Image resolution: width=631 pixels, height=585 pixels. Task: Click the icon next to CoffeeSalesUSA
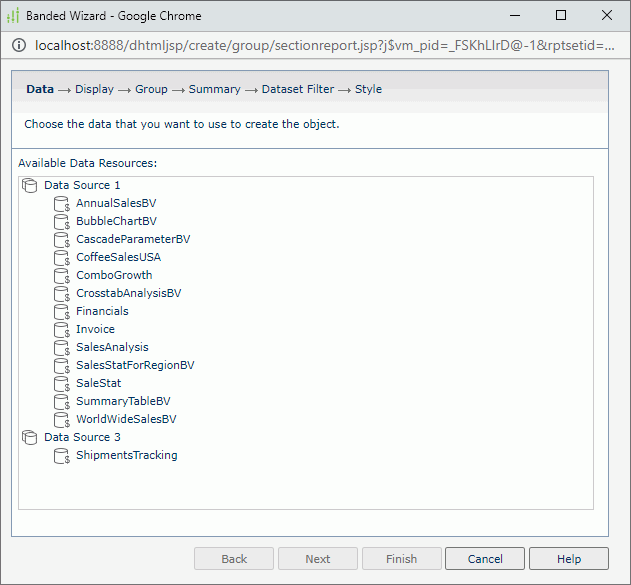coord(62,258)
